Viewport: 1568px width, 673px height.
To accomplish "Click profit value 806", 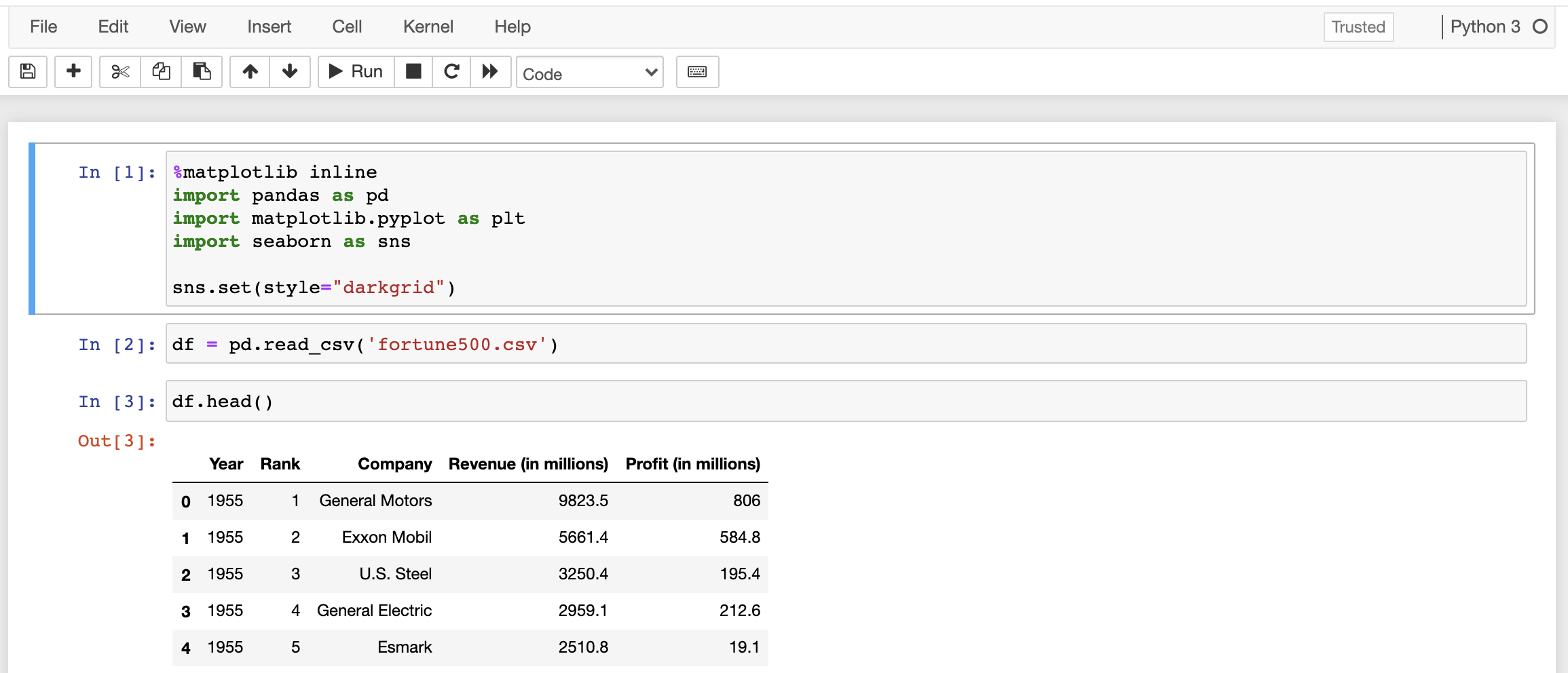I will pyautogui.click(x=747, y=501).
